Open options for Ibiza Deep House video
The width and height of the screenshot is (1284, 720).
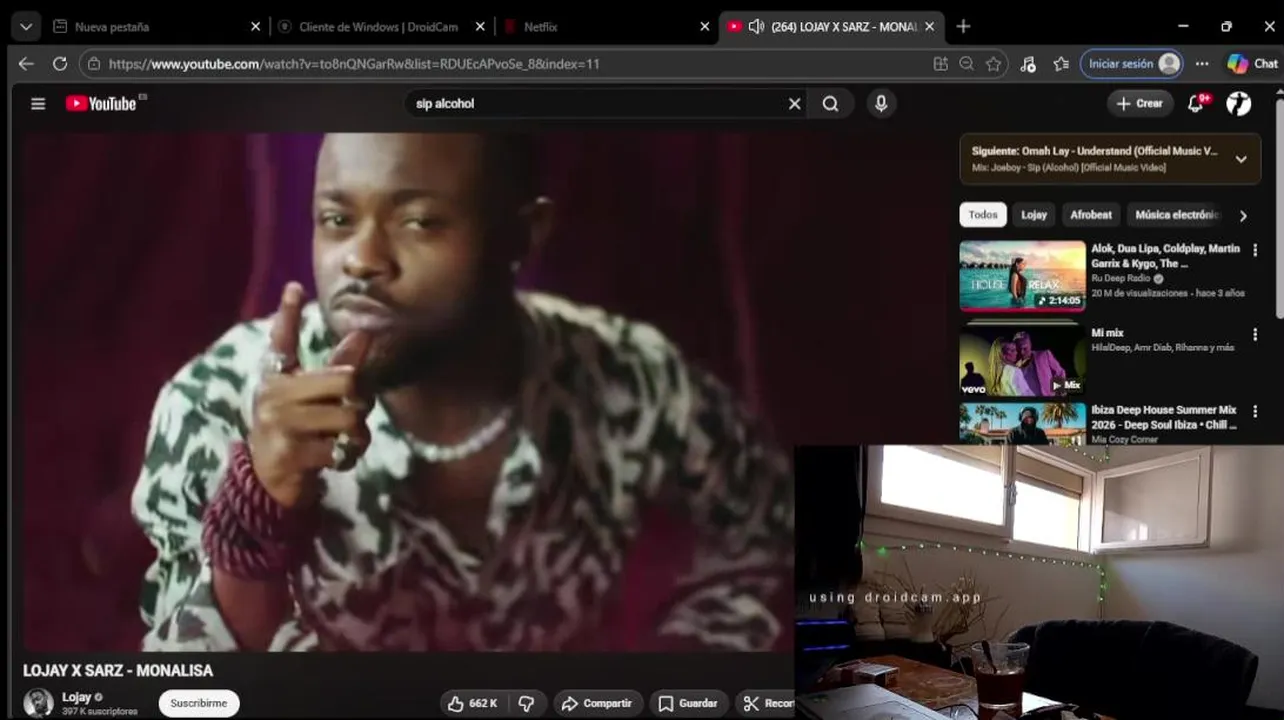1255,412
